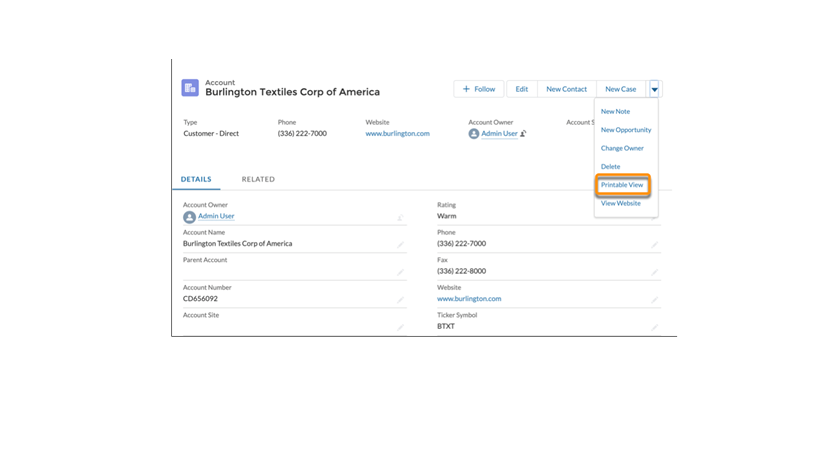Click the change owner icon in header
The height and width of the screenshot is (460, 819).
(523, 134)
